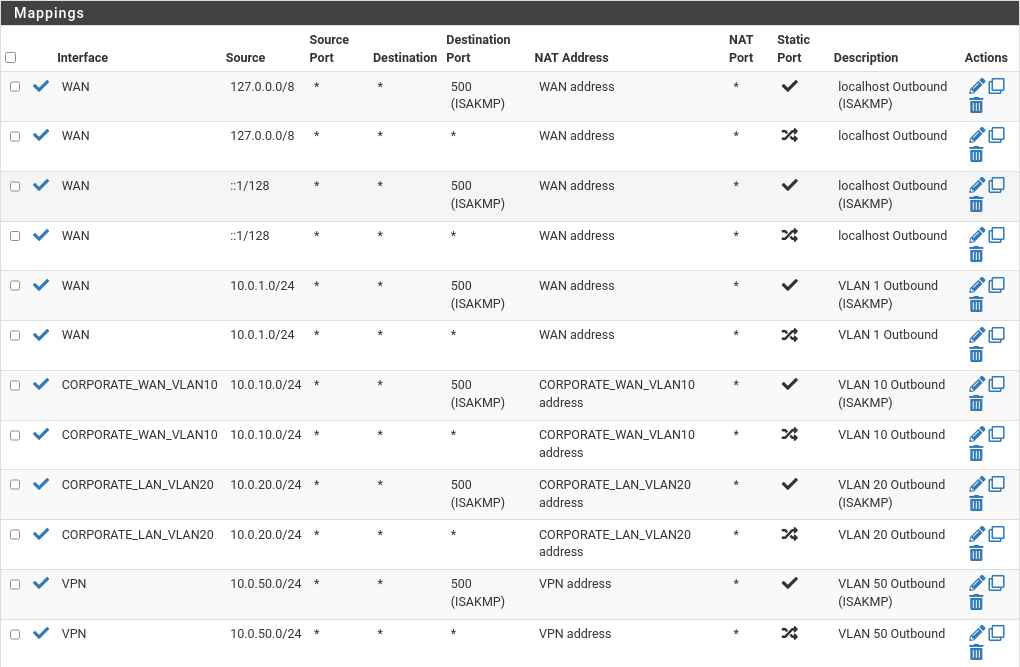
Task: Select checkbox for 10.0.10.0/24 ISAKMP rule
Action: [x=15, y=385]
